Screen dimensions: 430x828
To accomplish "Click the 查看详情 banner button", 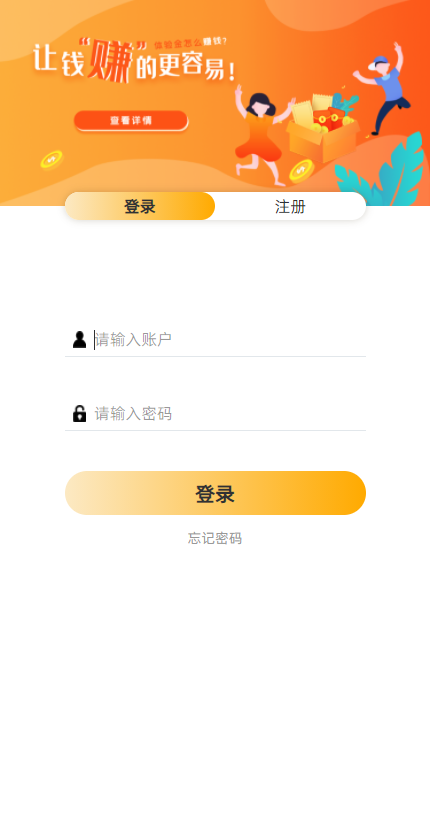I will click(130, 120).
